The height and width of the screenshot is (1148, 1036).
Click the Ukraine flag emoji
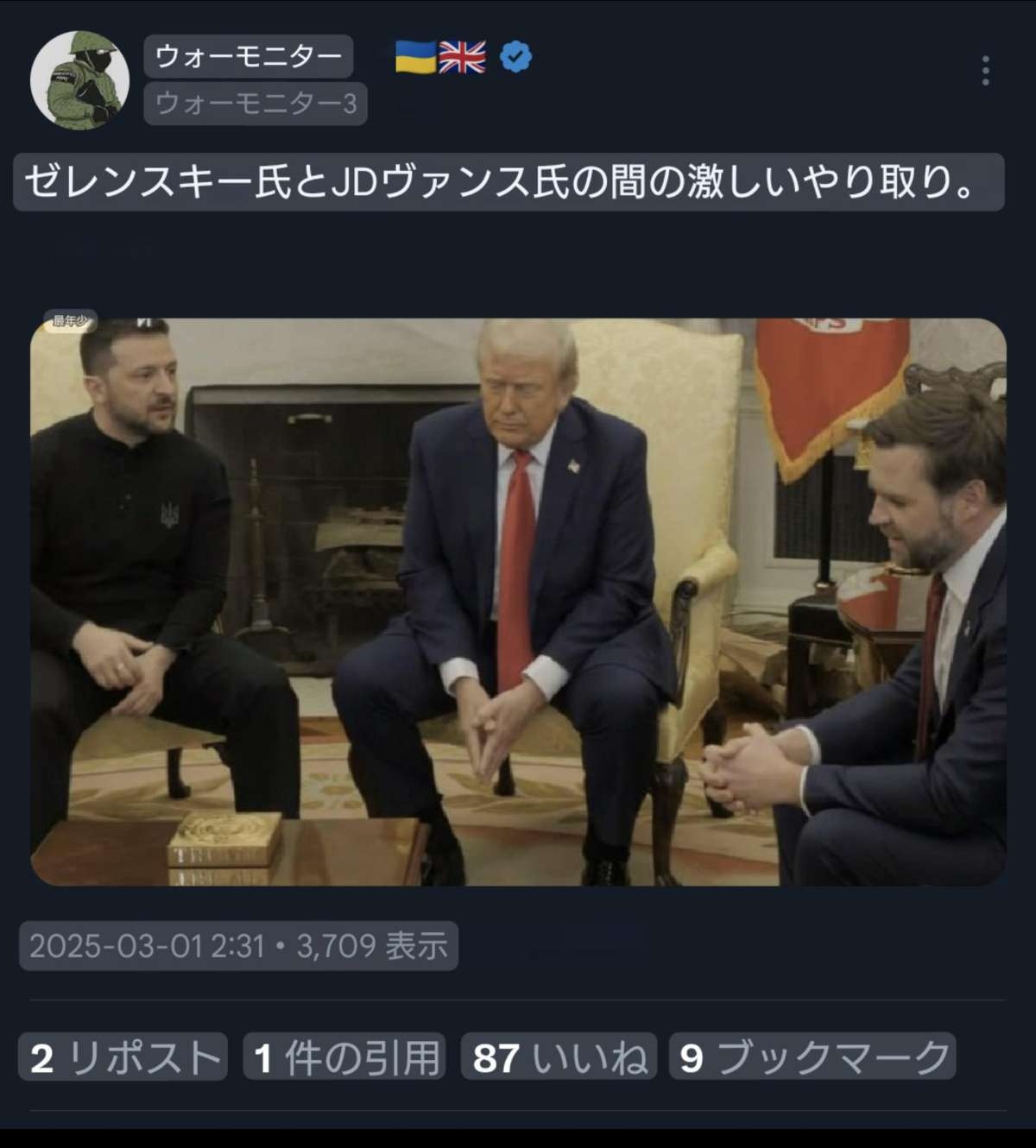coord(415,58)
